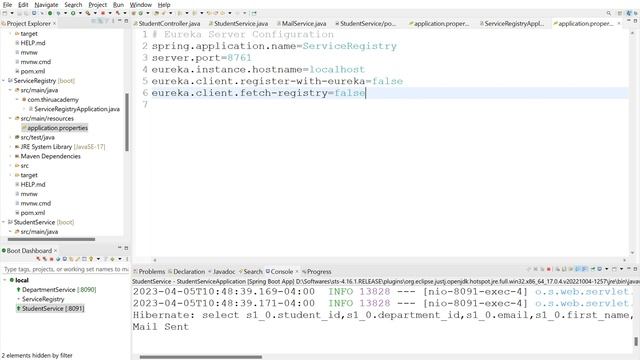Click the Console horizontal scrollbar
Viewport: 640px width, 360px height.
(x=200, y=357)
